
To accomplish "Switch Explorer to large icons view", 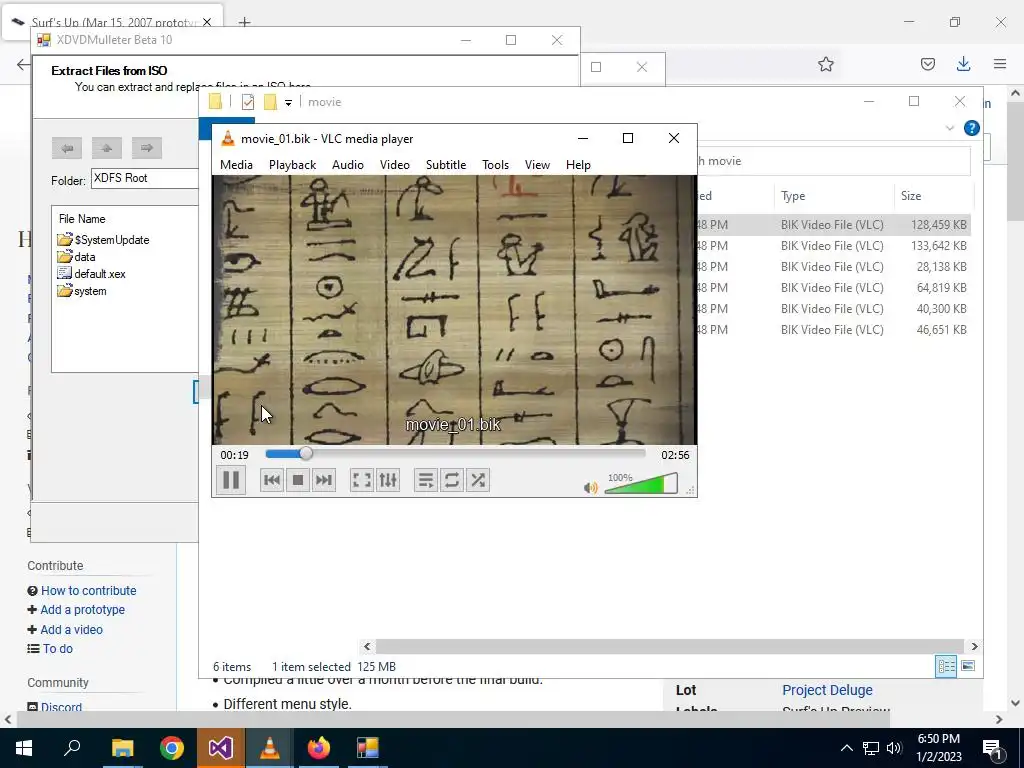I will (x=968, y=666).
